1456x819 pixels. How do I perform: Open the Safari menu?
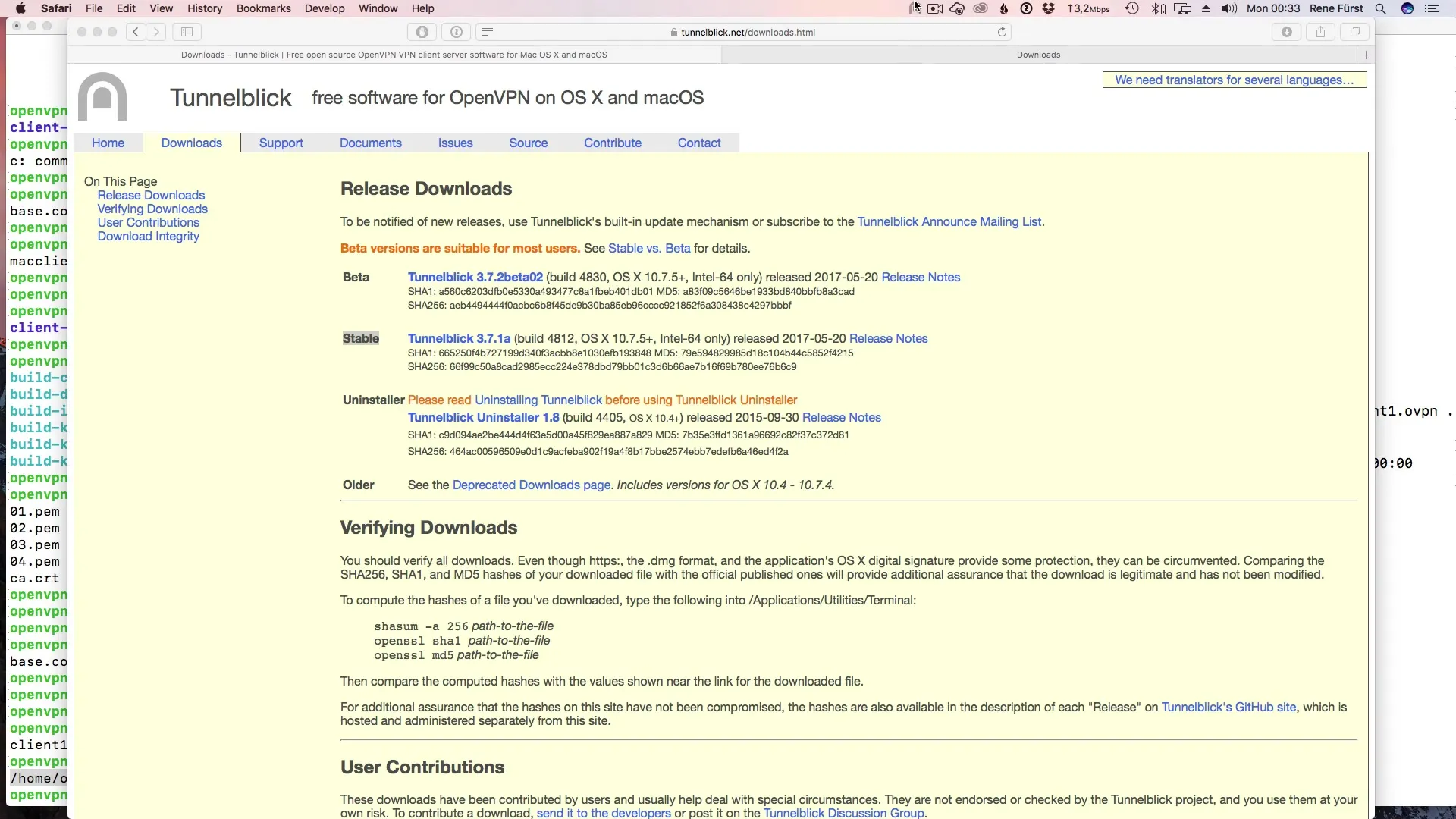[56, 8]
